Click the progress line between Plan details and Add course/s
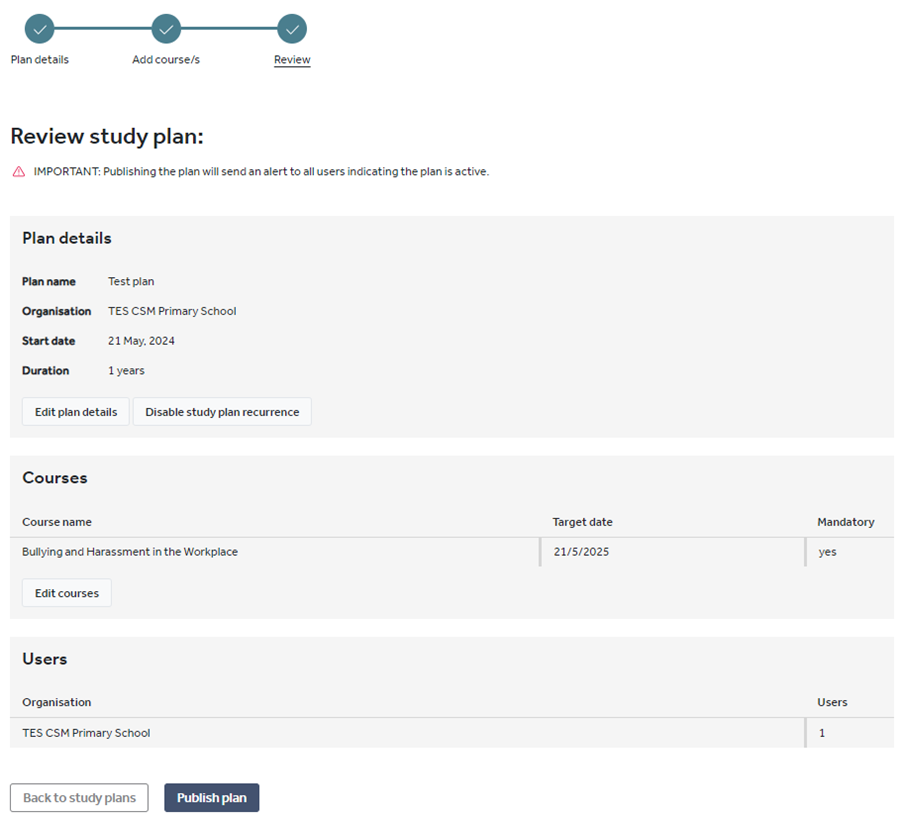The image size is (903, 820). click(x=102, y=29)
